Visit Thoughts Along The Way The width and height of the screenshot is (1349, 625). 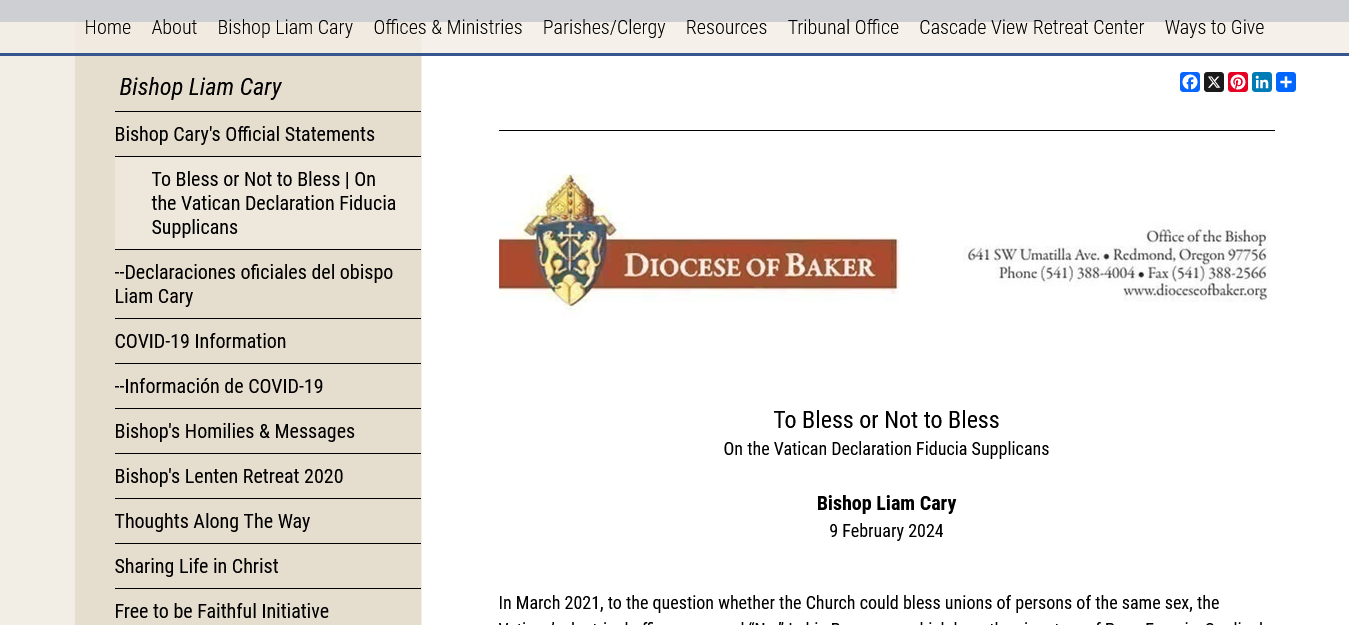click(x=212, y=521)
